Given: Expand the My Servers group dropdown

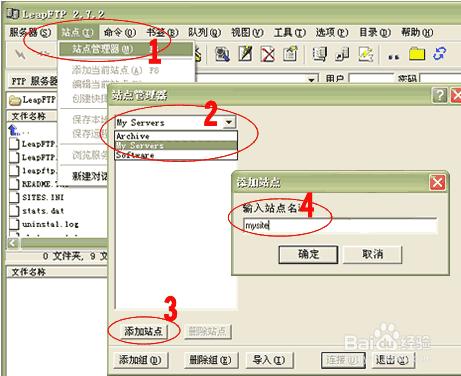Looking at the screenshot, I should 229,122.
